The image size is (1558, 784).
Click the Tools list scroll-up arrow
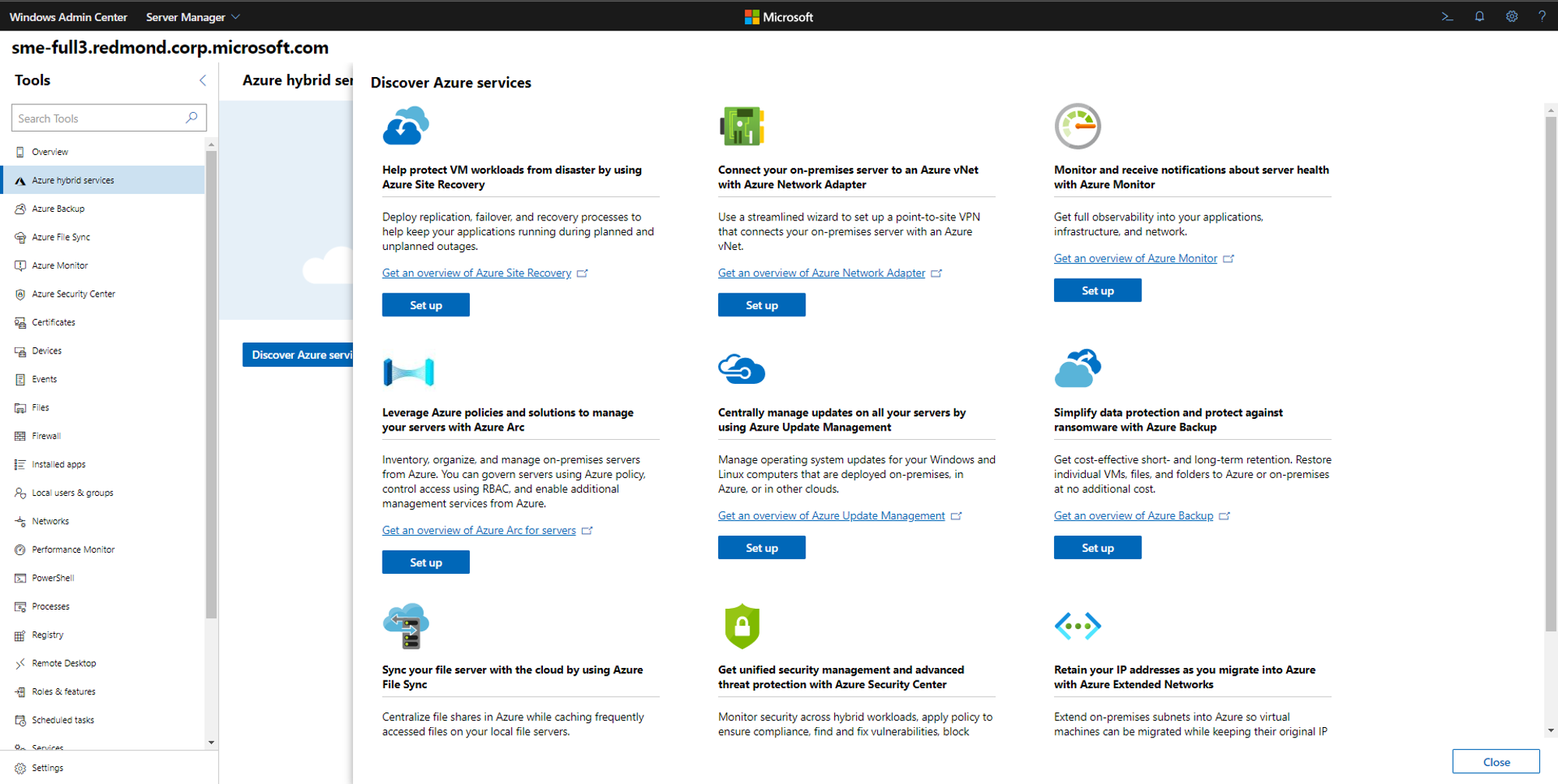point(211,145)
